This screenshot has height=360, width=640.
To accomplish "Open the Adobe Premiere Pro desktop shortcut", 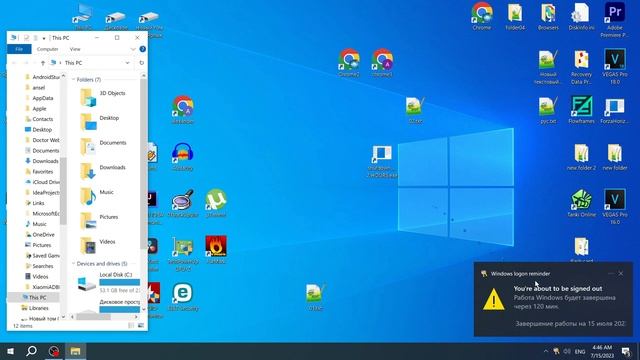I will [x=614, y=20].
